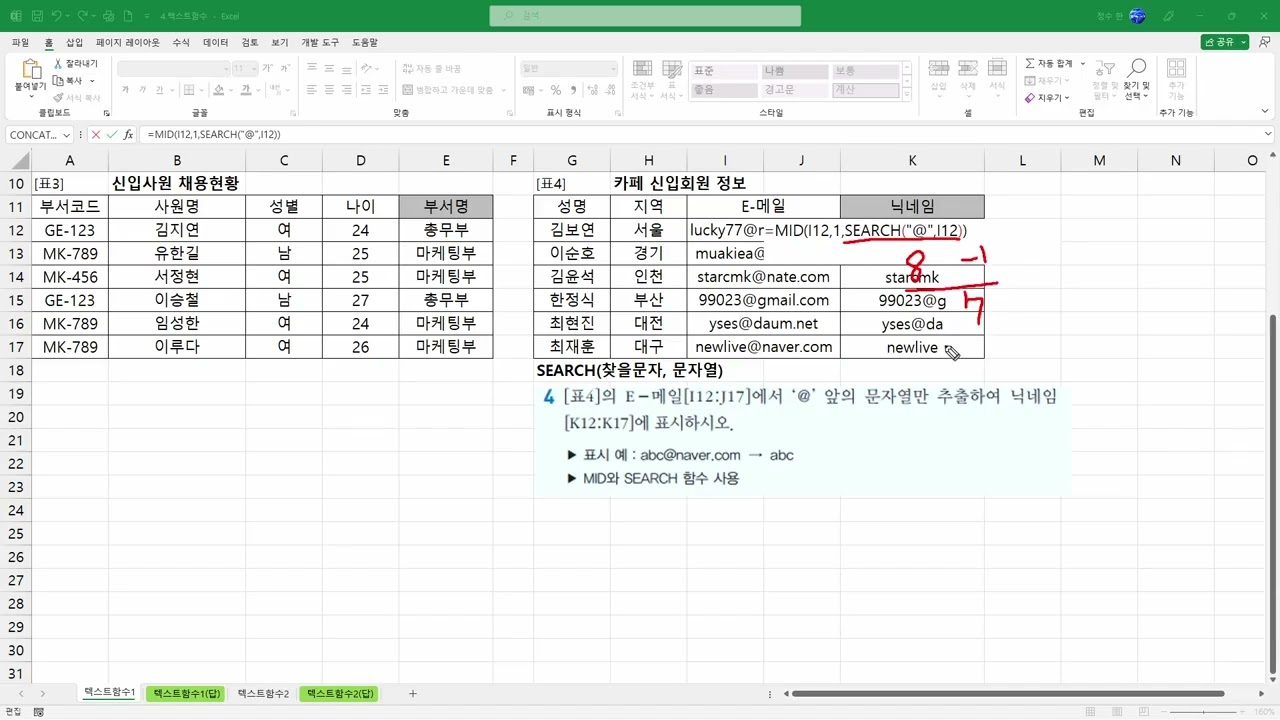Click Conditional Formatting (조건부 서식) icon
This screenshot has width=1280, height=720.
coord(641,67)
